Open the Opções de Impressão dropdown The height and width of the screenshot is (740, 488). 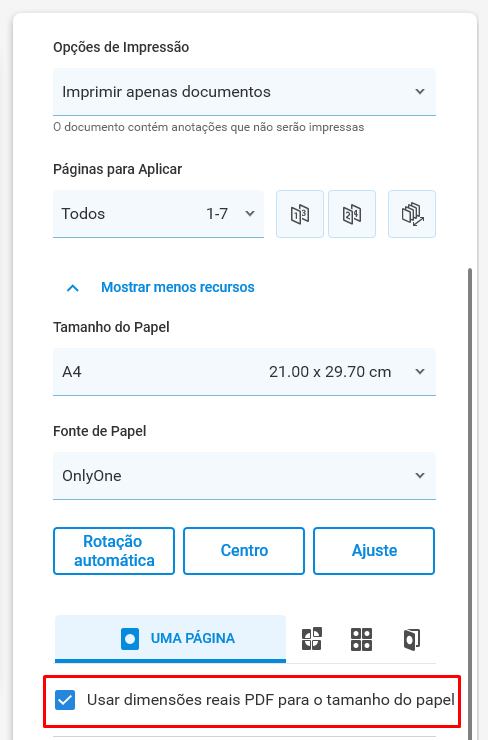pyautogui.click(x=244, y=92)
